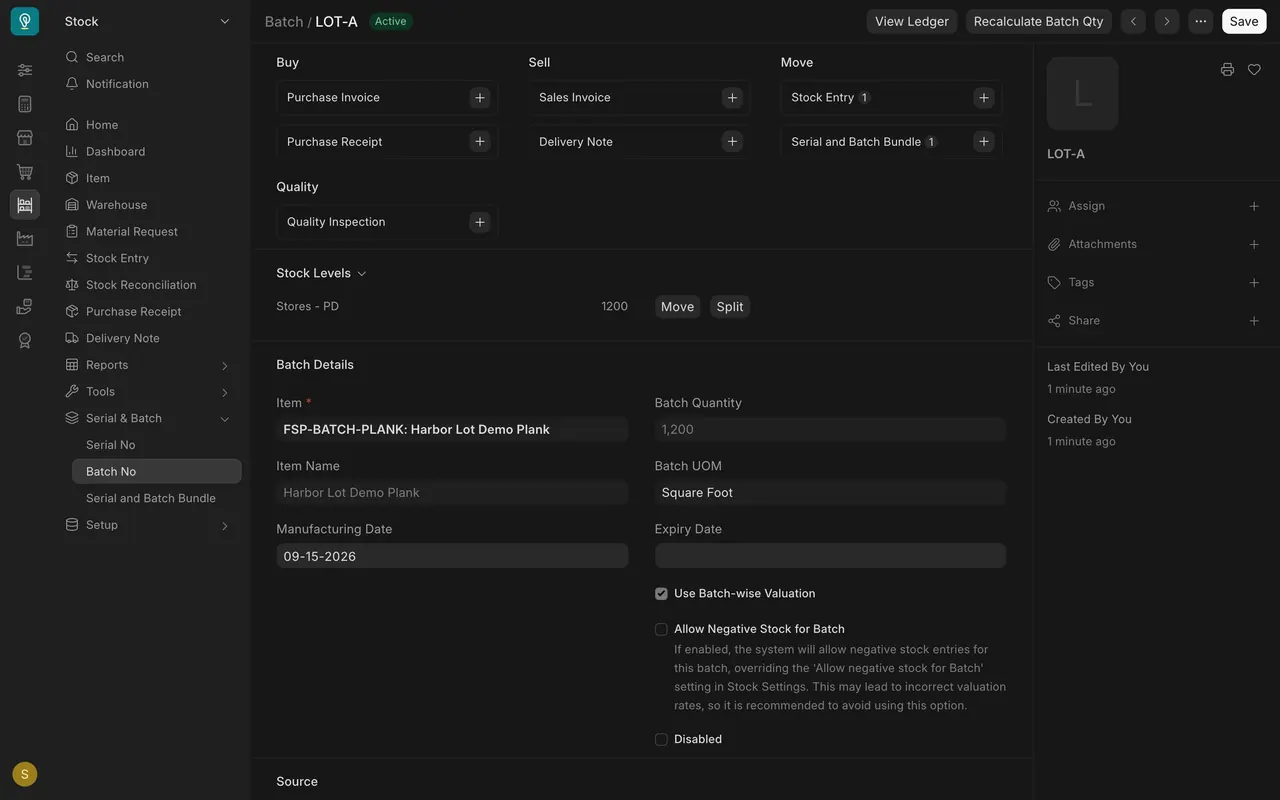Create a Delivery Note using its plus icon
Image resolution: width=1280 pixels, height=800 pixels.
pos(732,141)
